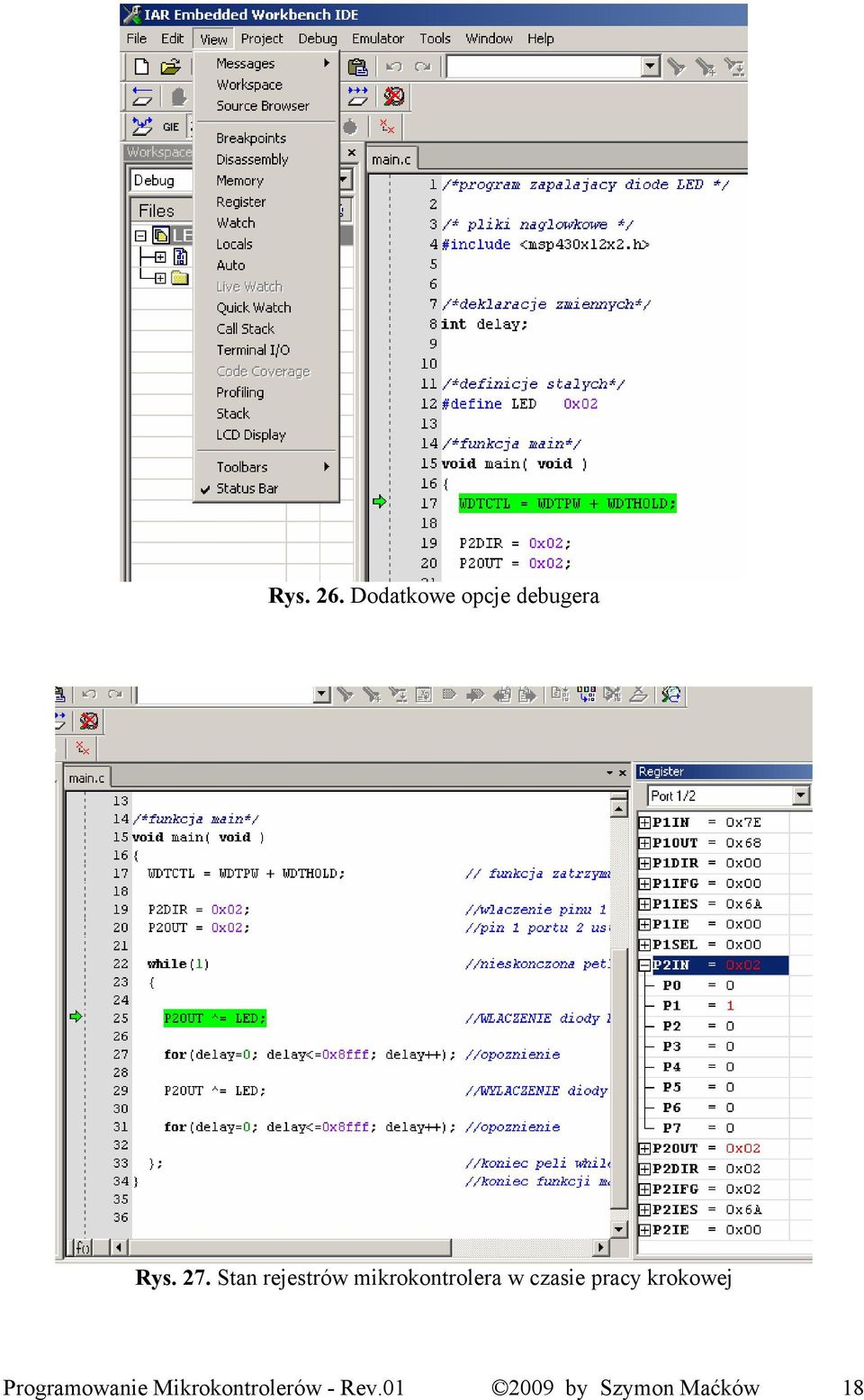Click the Open file folder icon
864x1400 pixels.
click(170, 67)
